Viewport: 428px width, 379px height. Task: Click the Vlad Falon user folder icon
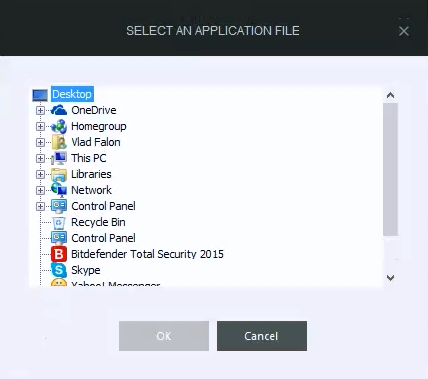tap(59, 142)
